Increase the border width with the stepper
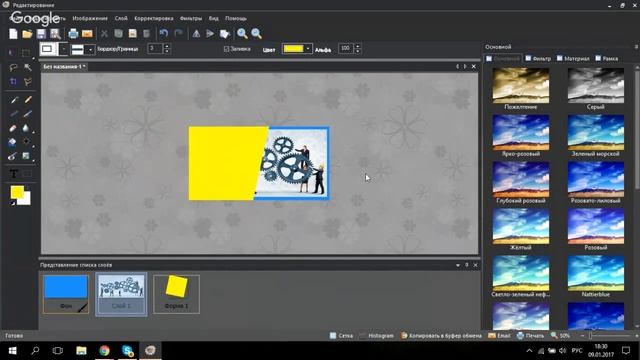This screenshot has height=360, width=640. (167, 47)
